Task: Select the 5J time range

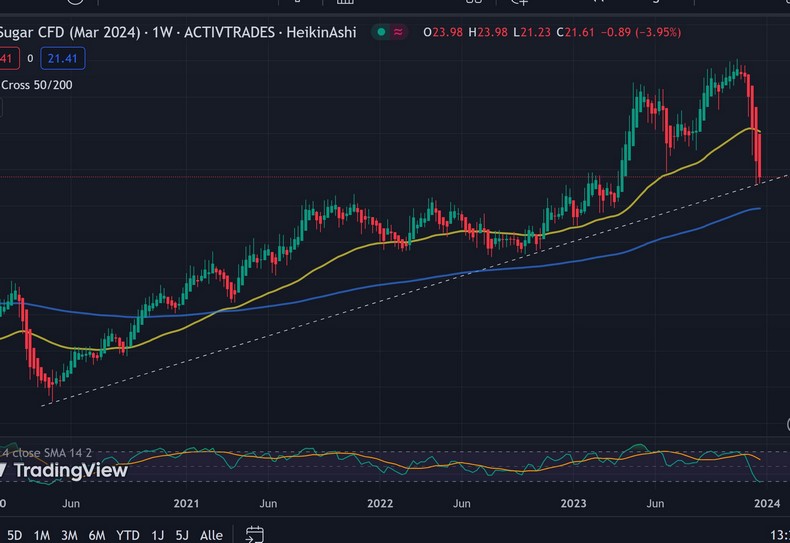Action: click(x=182, y=535)
